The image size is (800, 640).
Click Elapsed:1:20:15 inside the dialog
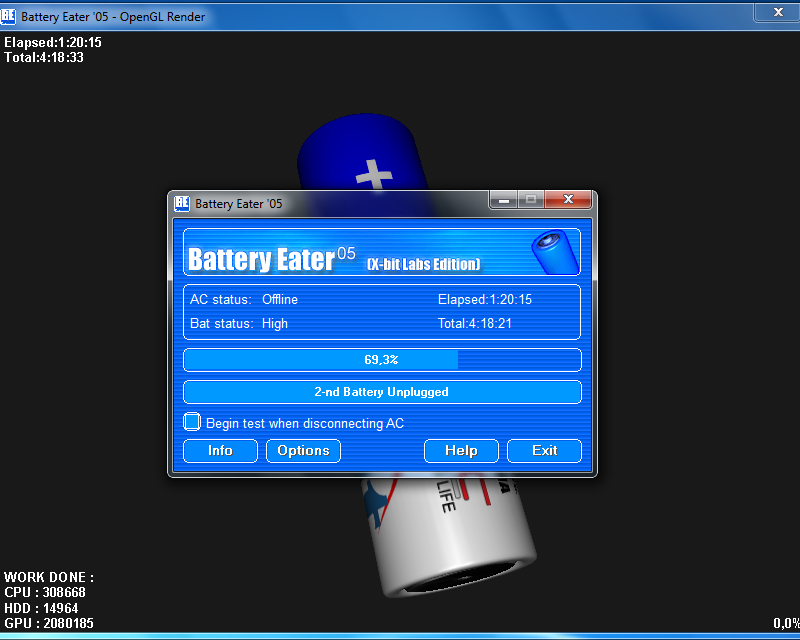485,300
